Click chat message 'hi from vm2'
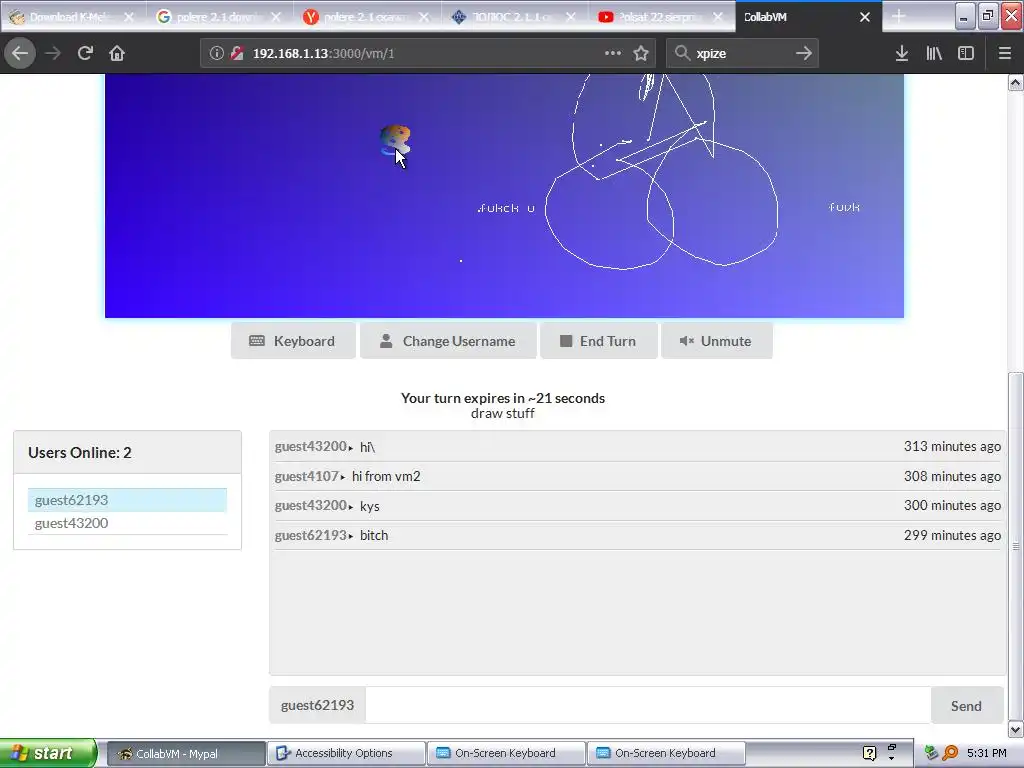Image resolution: width=1024 pixels, height=768 pixels. (x=386, y=477)
